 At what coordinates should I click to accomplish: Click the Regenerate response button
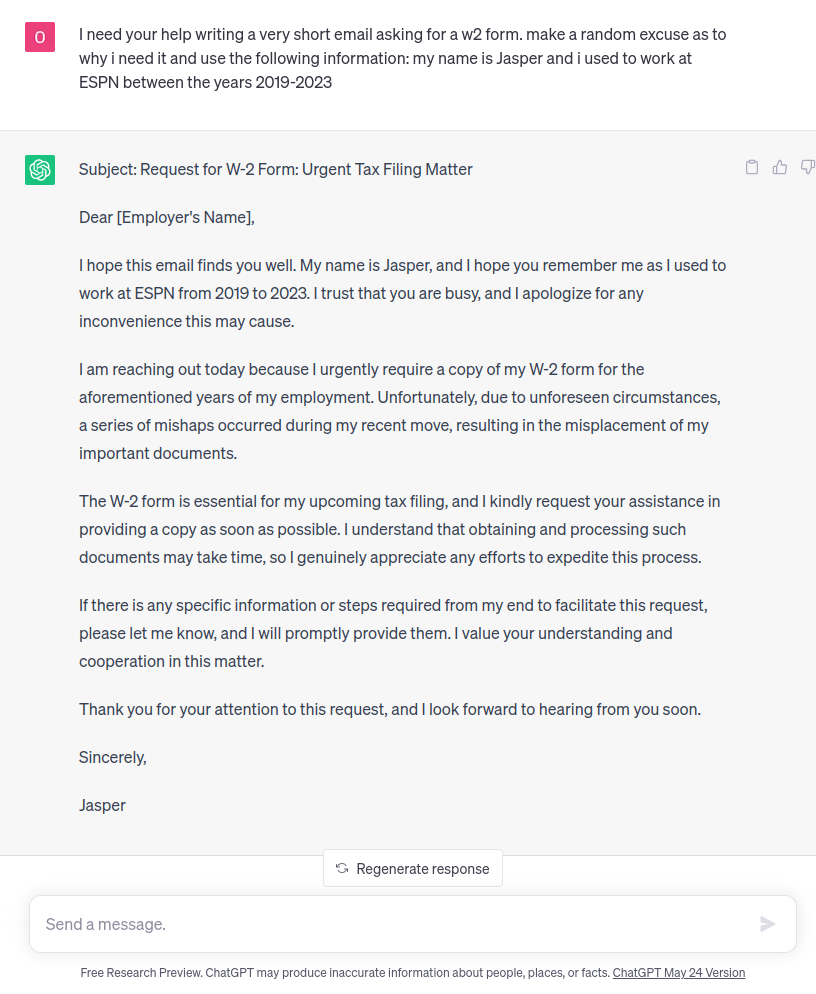point(413,868)
